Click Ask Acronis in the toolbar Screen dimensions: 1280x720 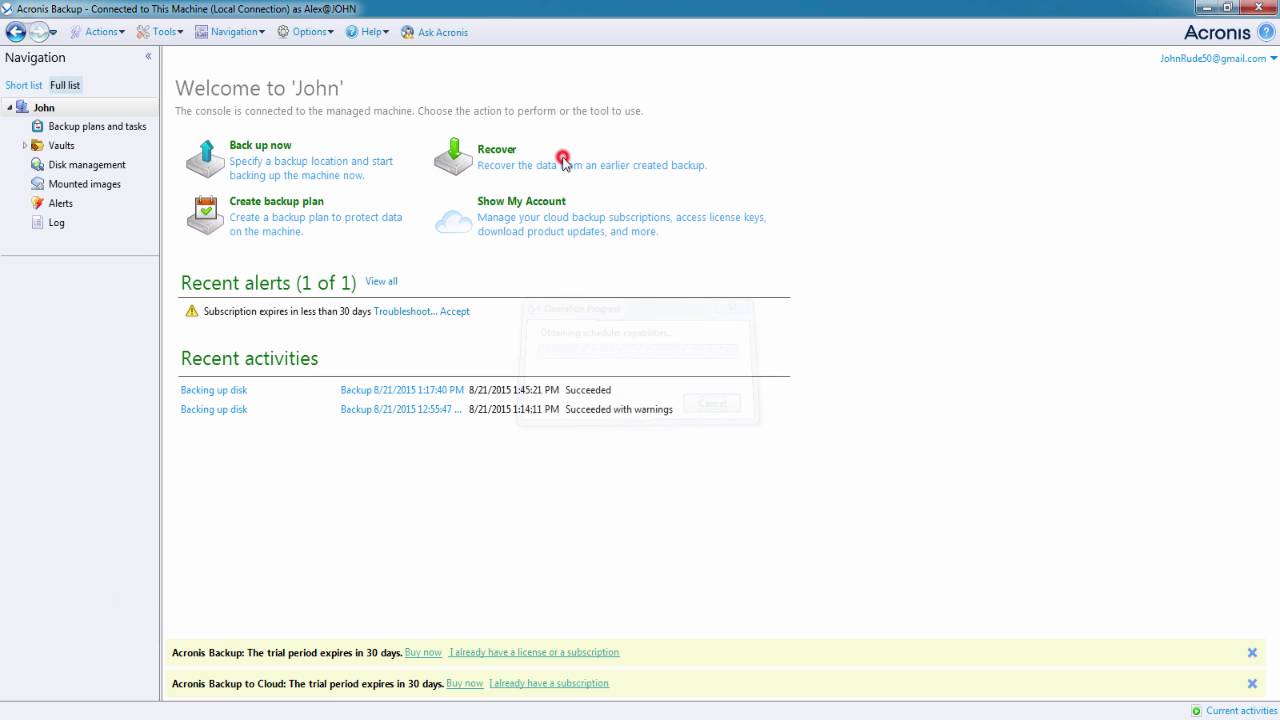pyautogui.click(x=434, y=32)
